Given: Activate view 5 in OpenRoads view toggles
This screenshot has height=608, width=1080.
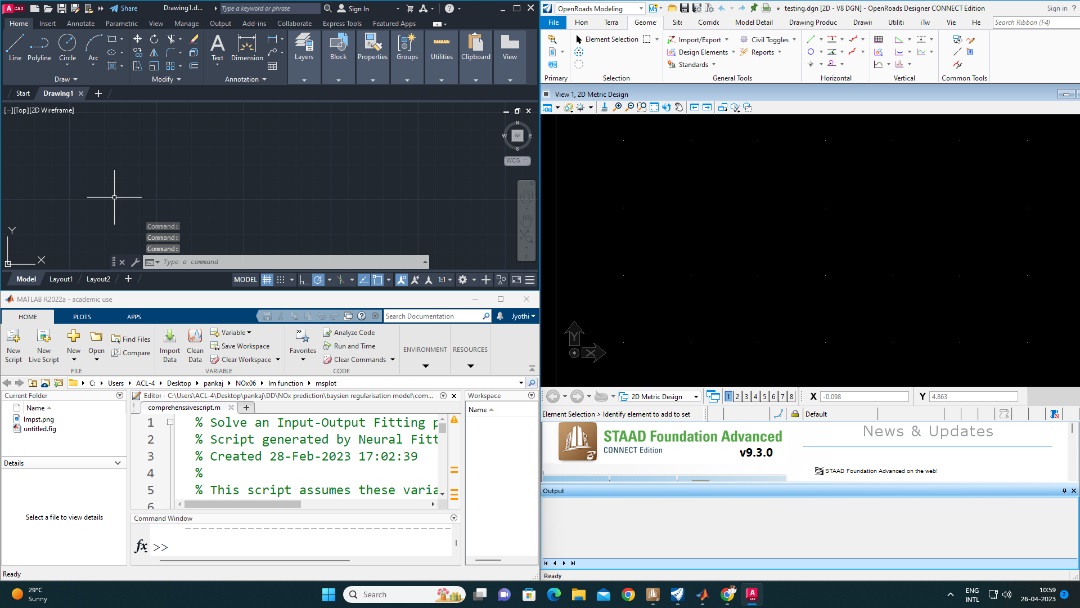Looking at the screenshot, I should pyautogui.click(x=764, y=397).
